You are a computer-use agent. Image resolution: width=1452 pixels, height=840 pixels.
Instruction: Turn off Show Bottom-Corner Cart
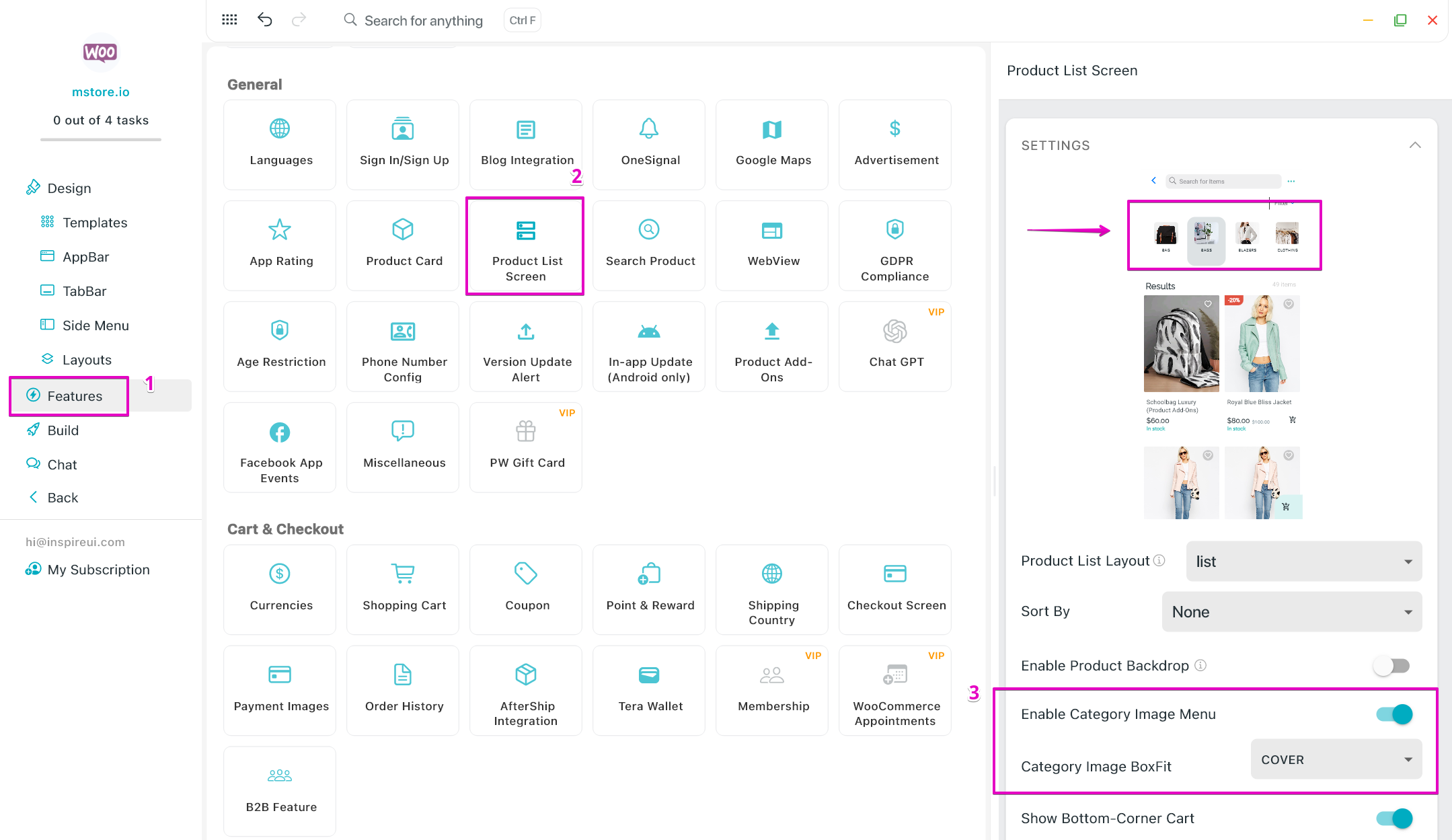click(x=1394, y=818)
